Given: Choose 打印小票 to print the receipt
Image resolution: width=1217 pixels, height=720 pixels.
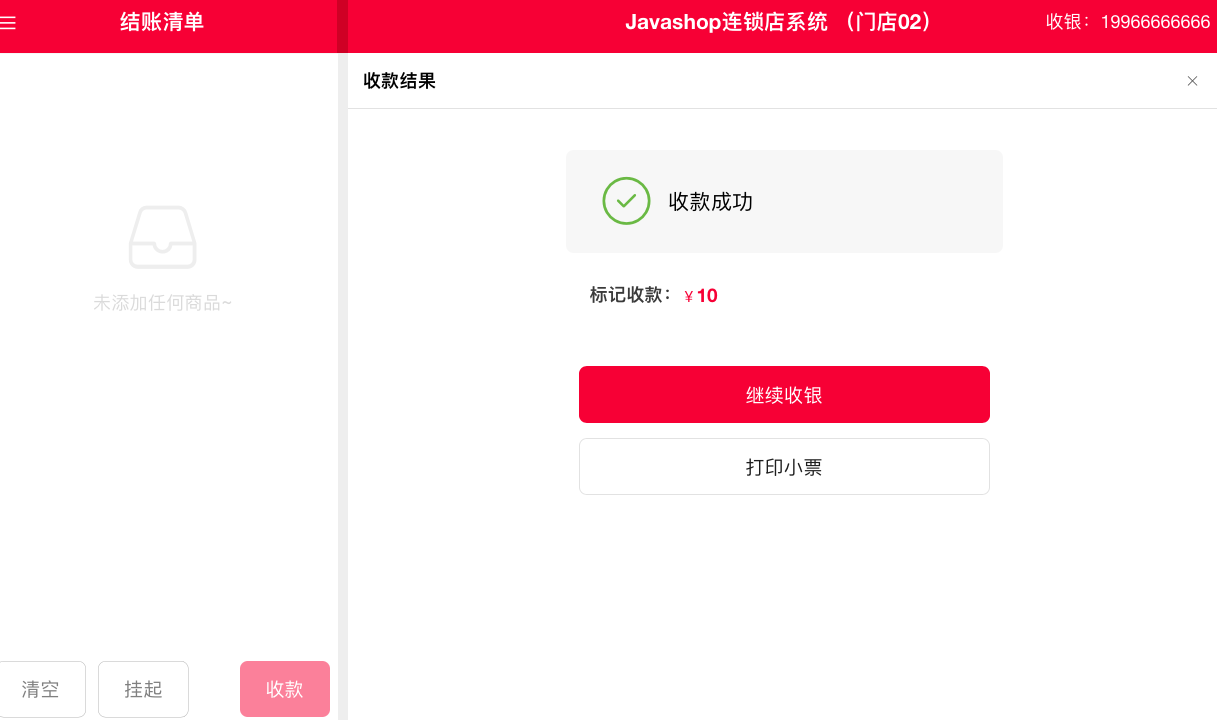Looking at the screenshot, I should click(x=784, y=467).
